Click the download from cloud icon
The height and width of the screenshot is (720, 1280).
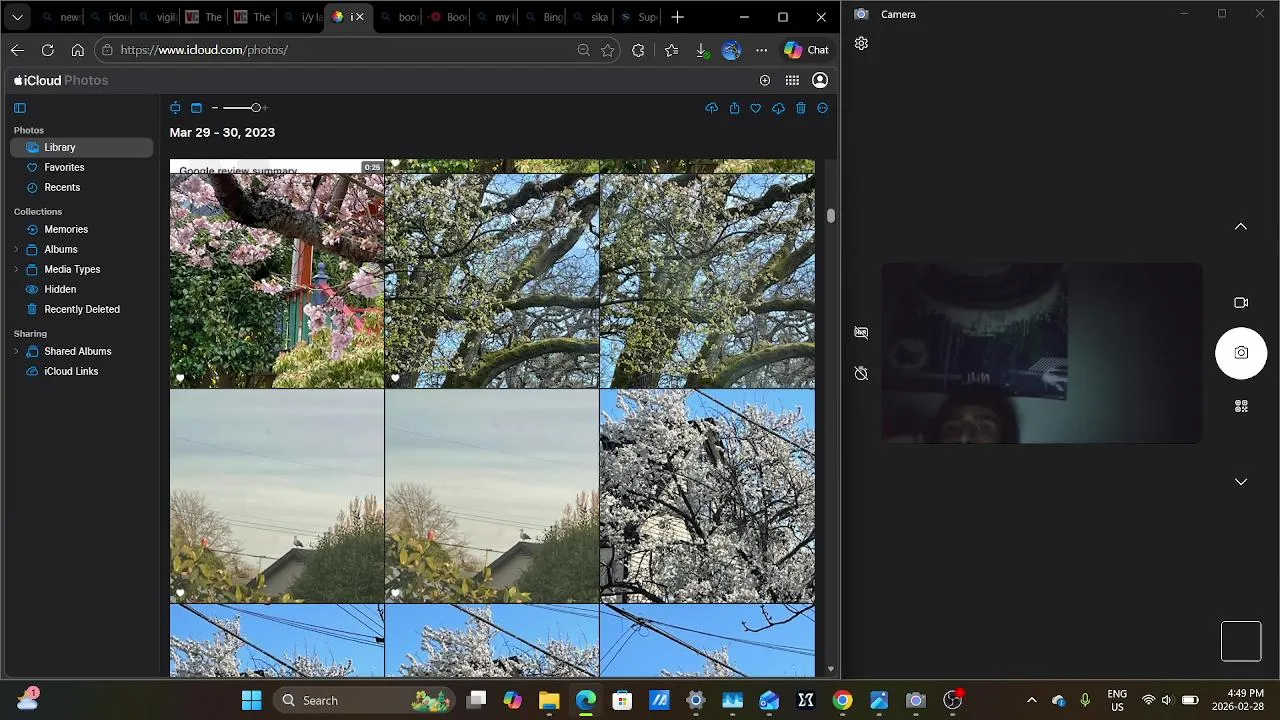(x=778, y=108)
